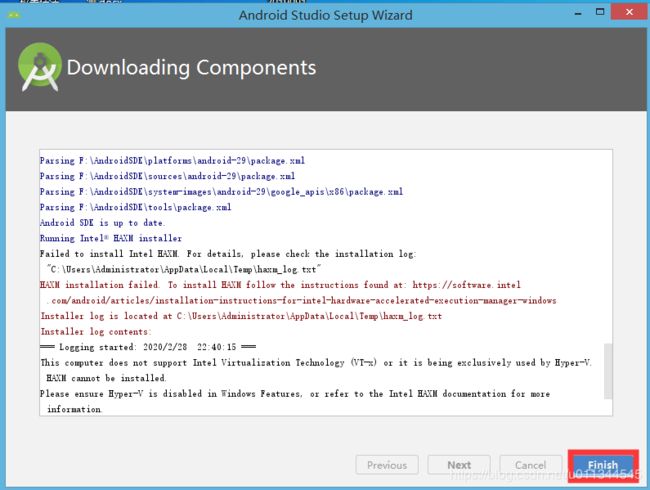Image resolution: width=650 pixels, height=490 pixels.
Task: Click the Finish button
Action: coord(603,465)
